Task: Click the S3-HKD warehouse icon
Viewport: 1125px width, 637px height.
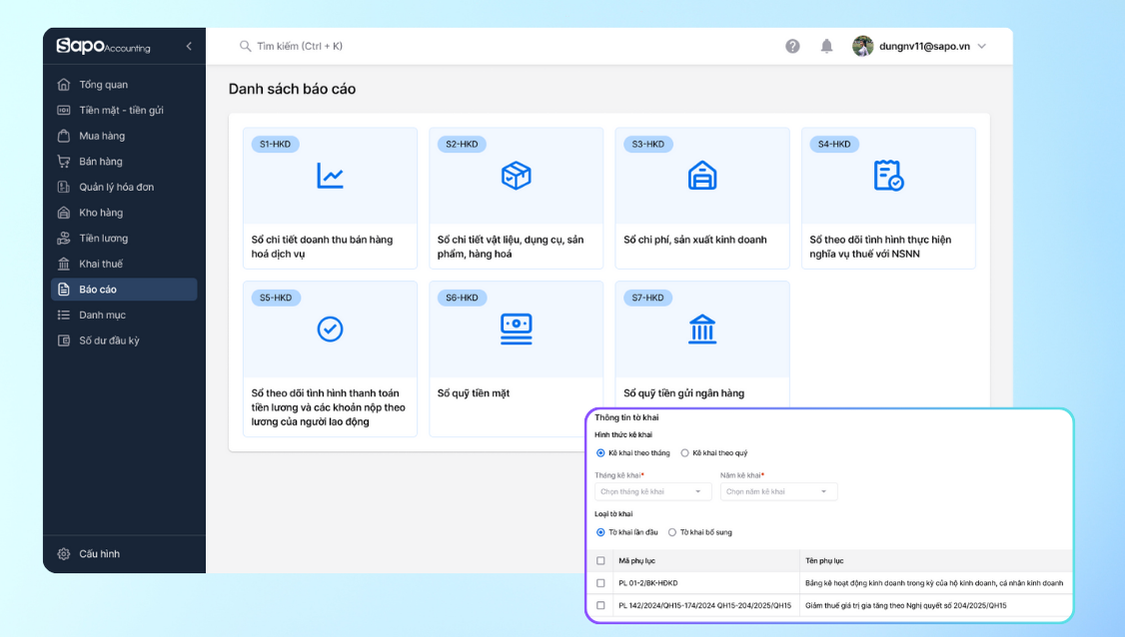Action: [702, 176]
